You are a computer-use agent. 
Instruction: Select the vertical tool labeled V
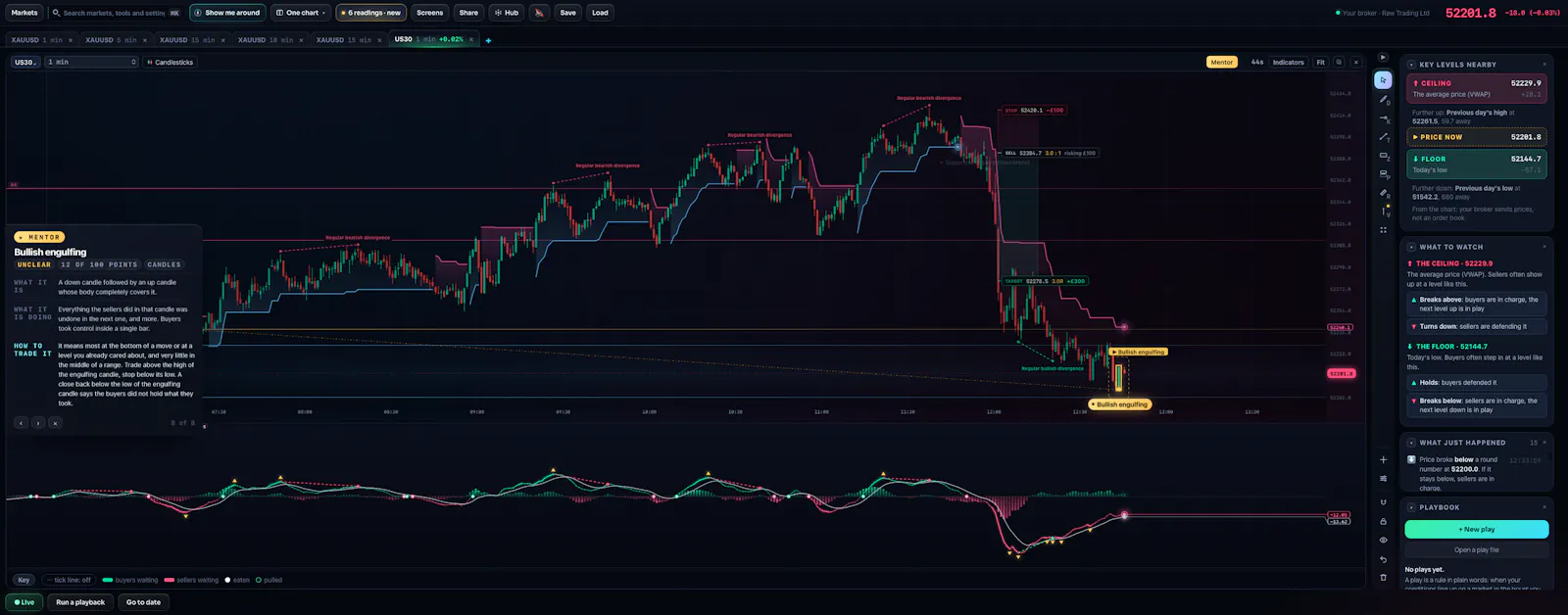click(x=1383, y=212)
